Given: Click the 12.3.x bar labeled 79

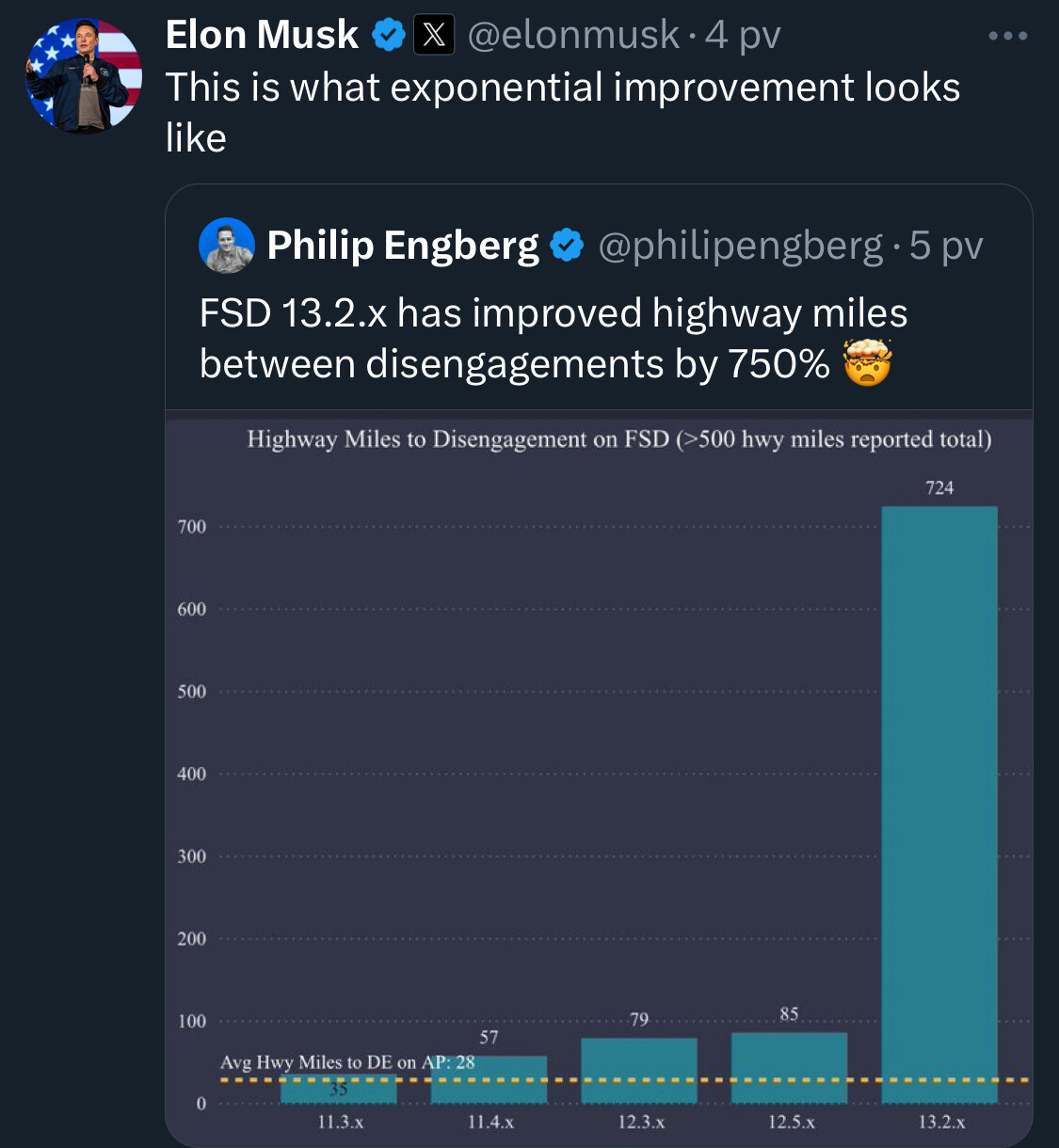Looking at the screenshot, I should click(x=639, y=1071).
